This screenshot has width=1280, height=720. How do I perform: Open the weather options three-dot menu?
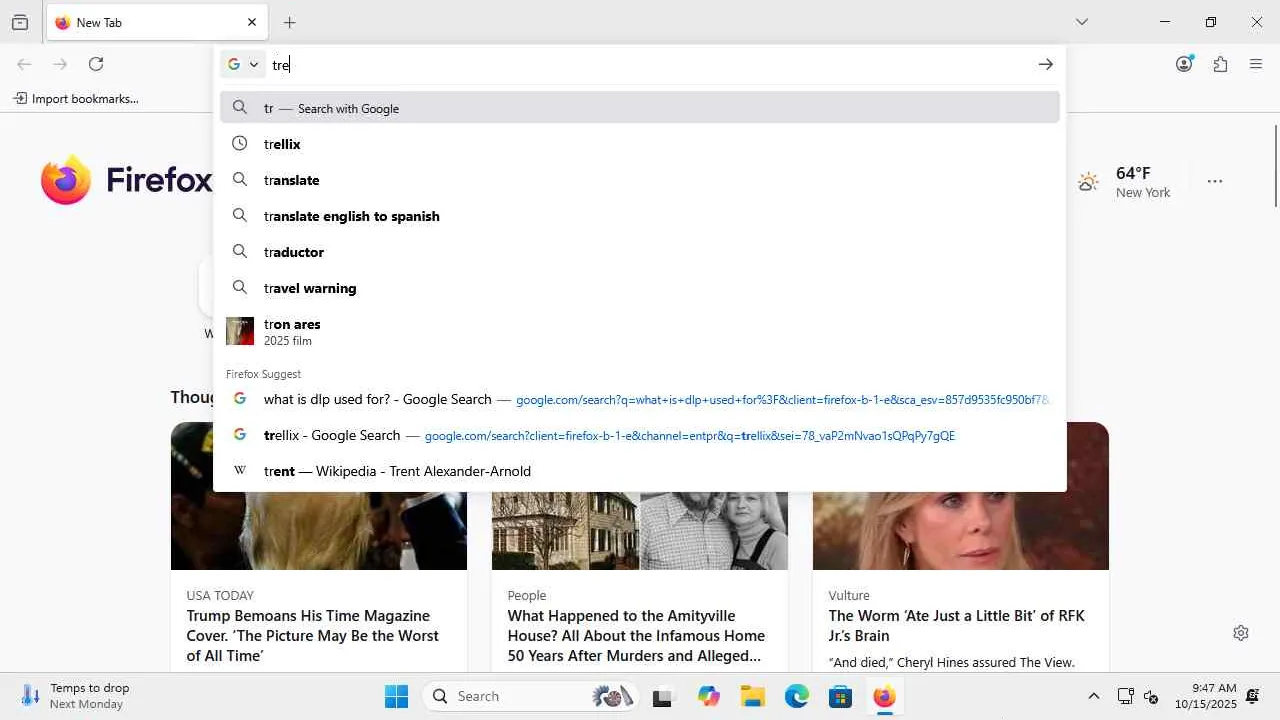[x=1215, y=181]
